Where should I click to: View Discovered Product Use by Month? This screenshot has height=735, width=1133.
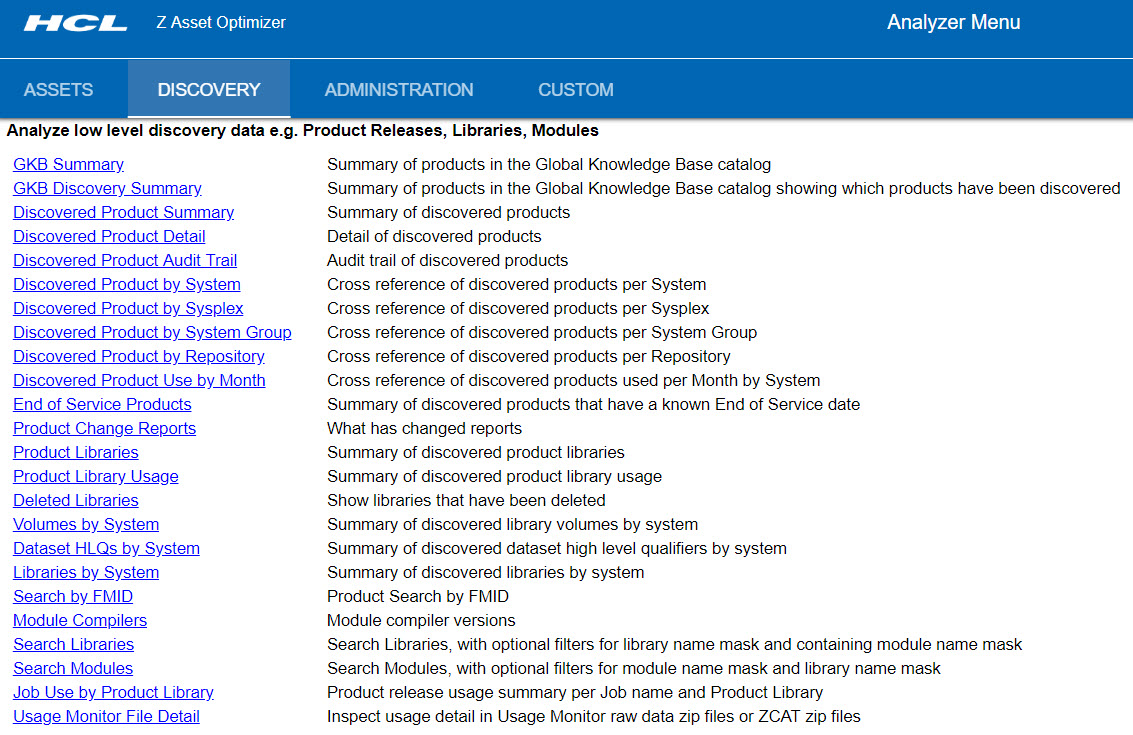point(139,380)
